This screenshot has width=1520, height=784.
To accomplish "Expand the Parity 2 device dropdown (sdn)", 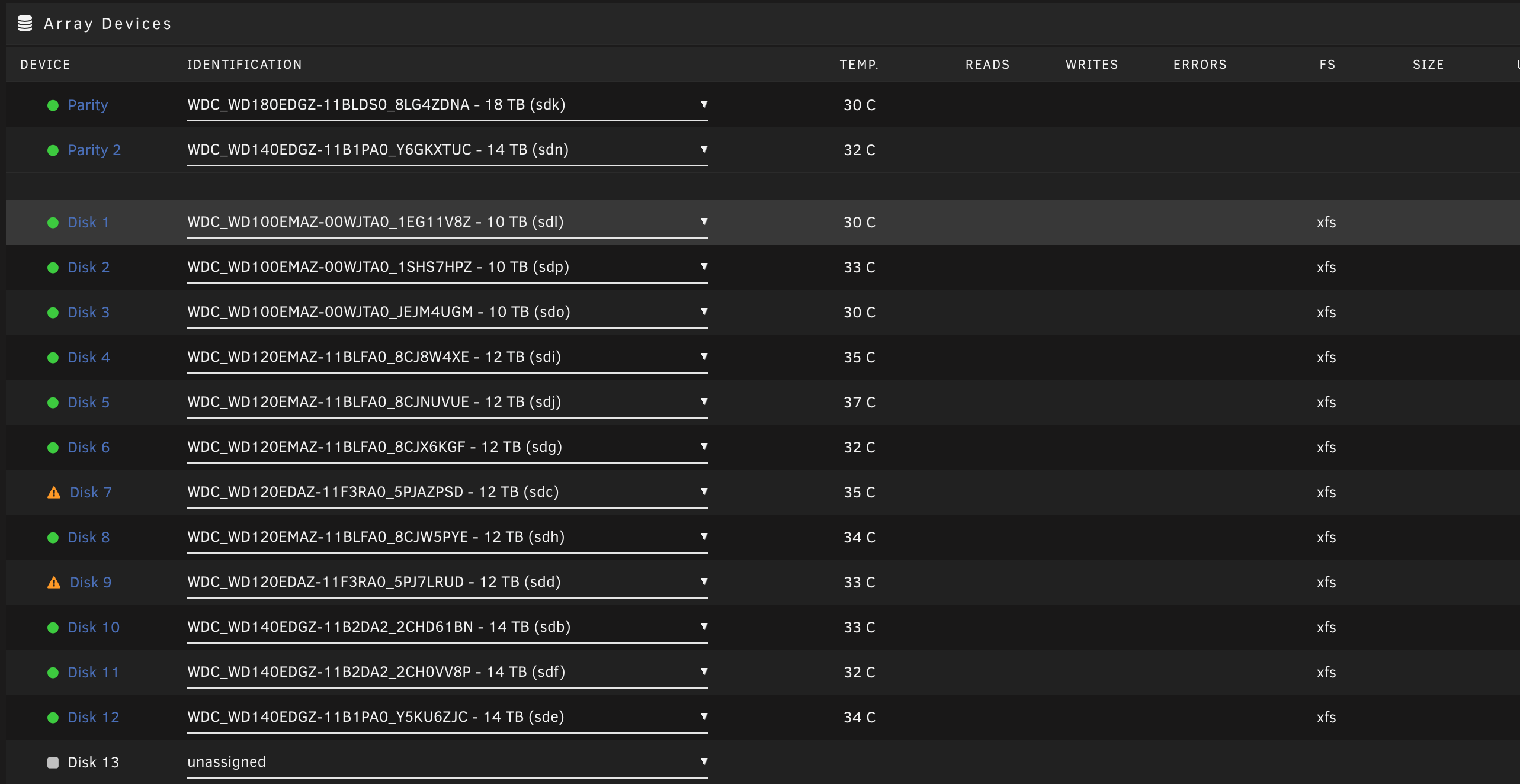I will [447, 150].
